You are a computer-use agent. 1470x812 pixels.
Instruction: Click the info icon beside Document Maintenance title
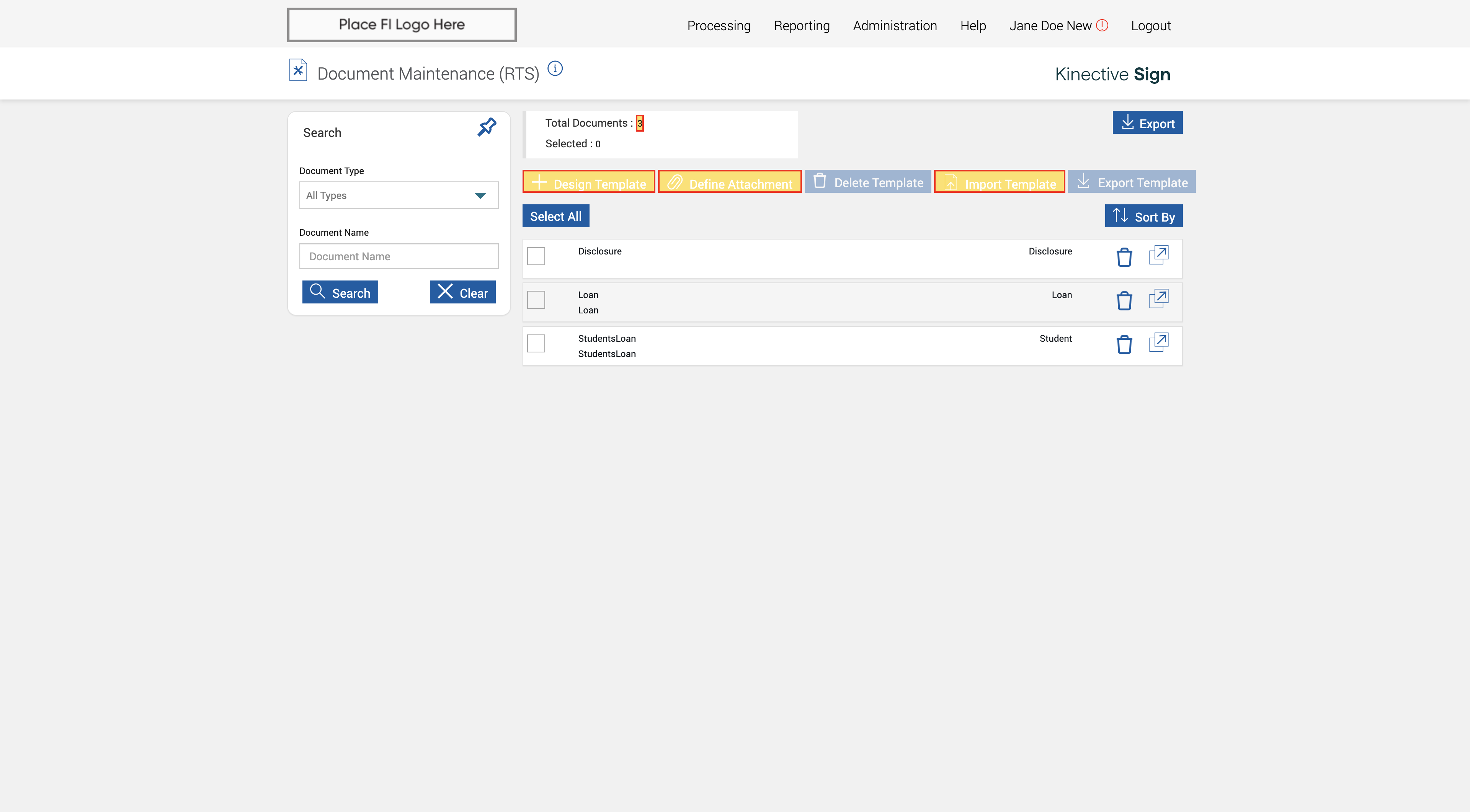click(x=555, y=68)
